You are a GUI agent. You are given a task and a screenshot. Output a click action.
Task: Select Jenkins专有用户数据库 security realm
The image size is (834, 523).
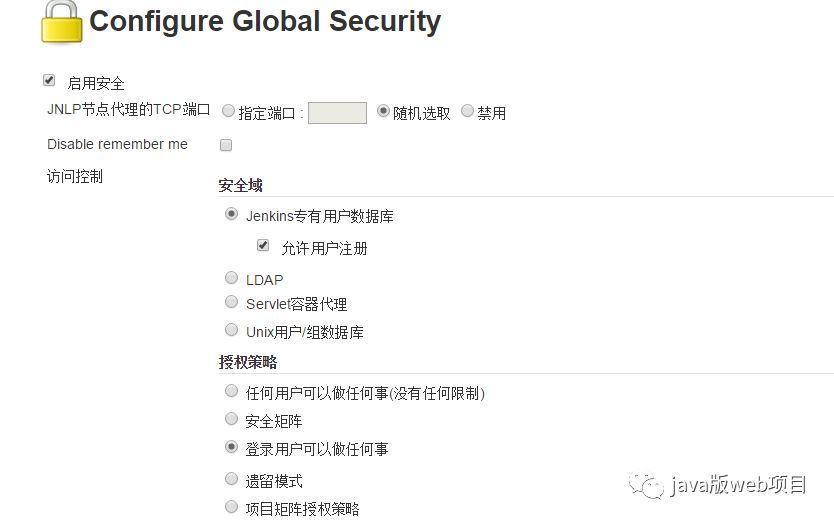(232, 214)
